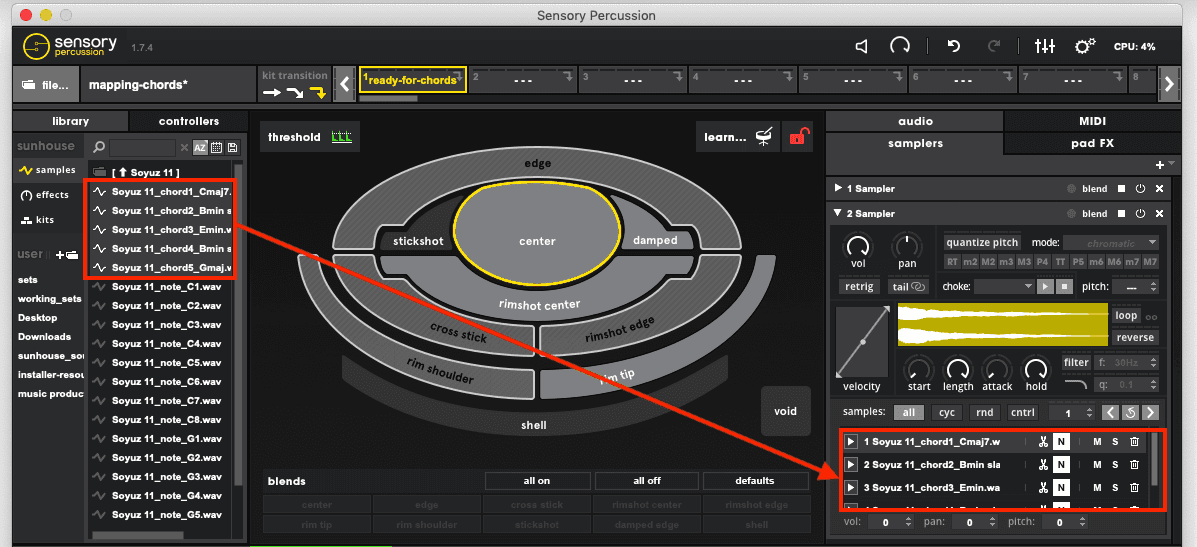This screenshot has height=547, width=1197.
Task: Click the scissors icon for chord1_Cmaj7 sample
Action: (x=1043, y=441)
